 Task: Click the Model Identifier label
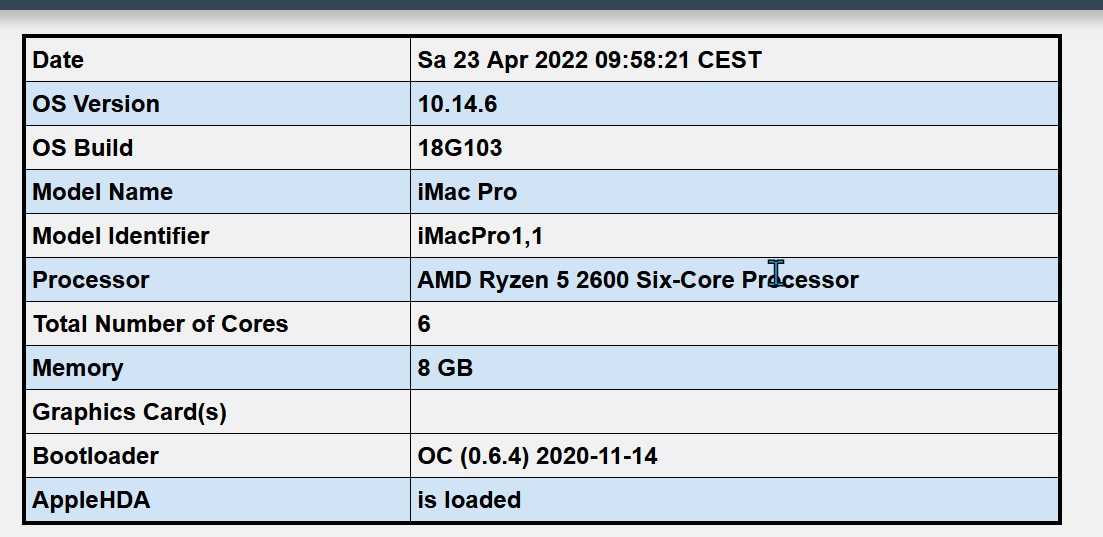(x=121, y=236)
